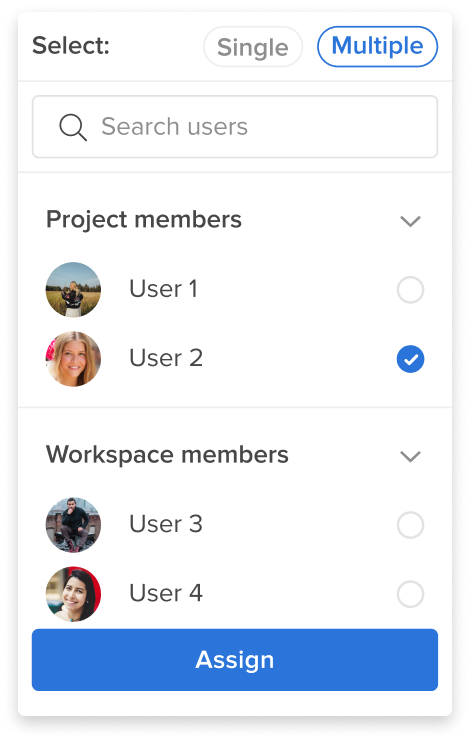This screenshot has height=740, width=470.
Task: Click the Assign button
Action: (x=235, y=659)
